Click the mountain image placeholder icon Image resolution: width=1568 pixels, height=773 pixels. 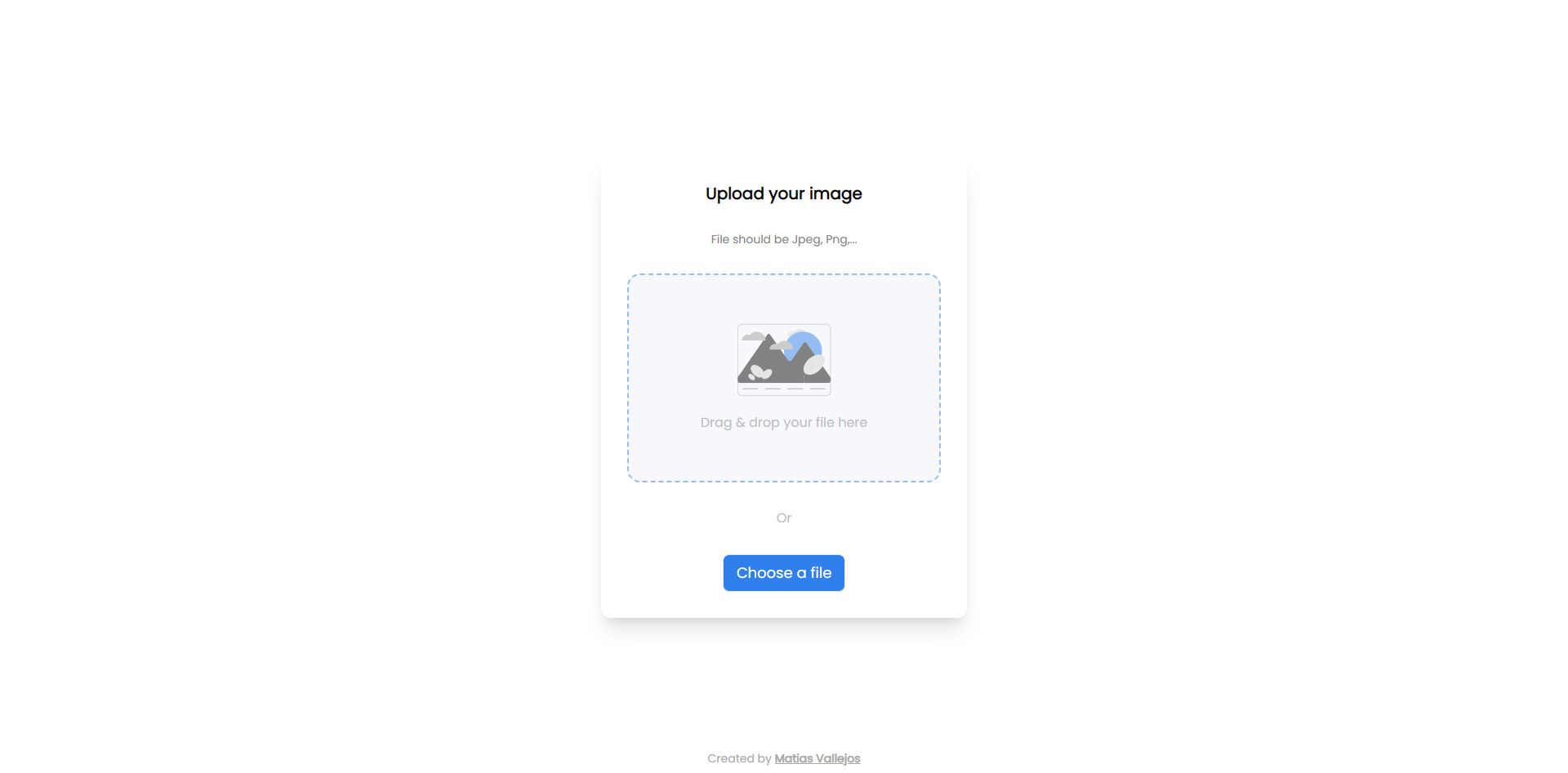click(784, 360)
